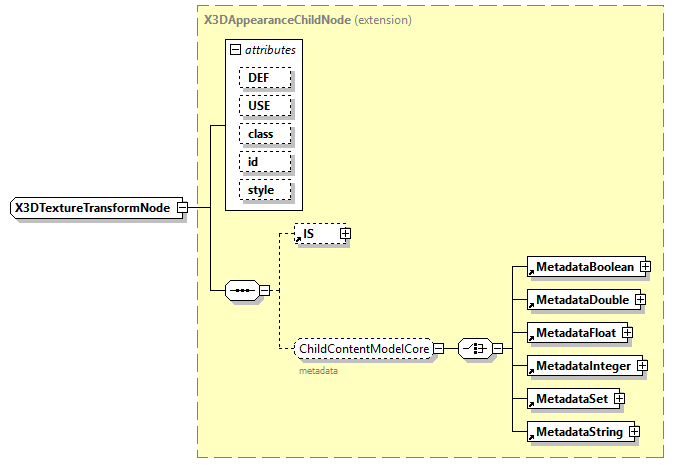The height and width of the screenshot is (465, 674).
Task: Select the DEF attribute
Action: pos(264,77)
